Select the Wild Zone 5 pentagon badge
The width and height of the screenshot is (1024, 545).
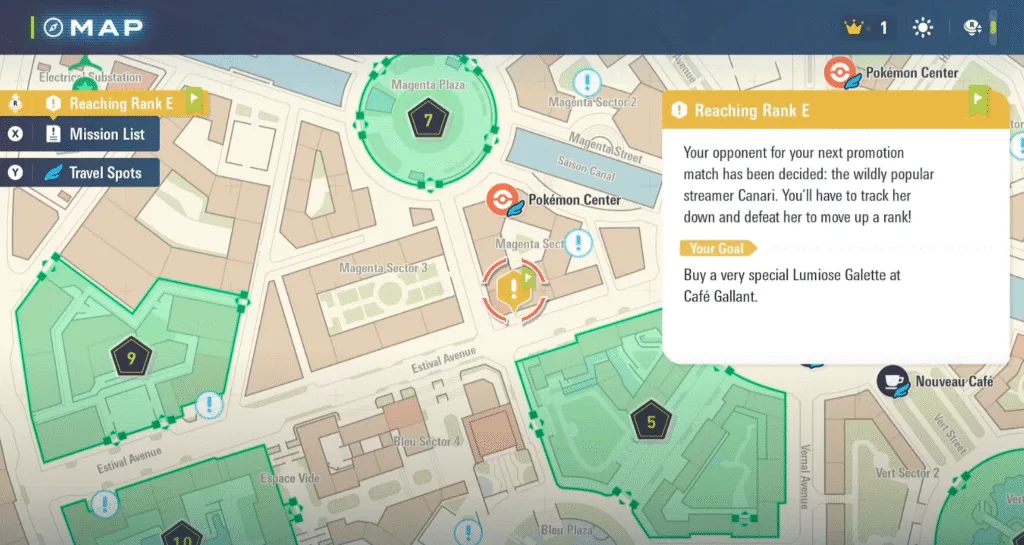coord(651,422)
